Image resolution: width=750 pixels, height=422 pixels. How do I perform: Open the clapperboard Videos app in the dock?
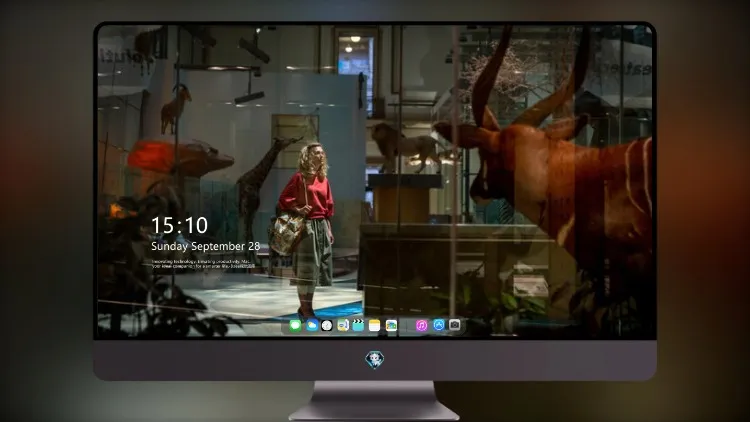pyautogui.click(x=358, y=326)
